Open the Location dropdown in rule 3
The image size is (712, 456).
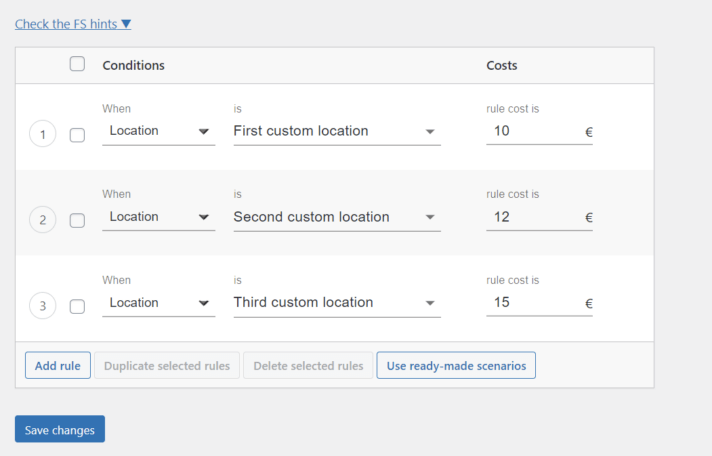[x=159, y=303]
